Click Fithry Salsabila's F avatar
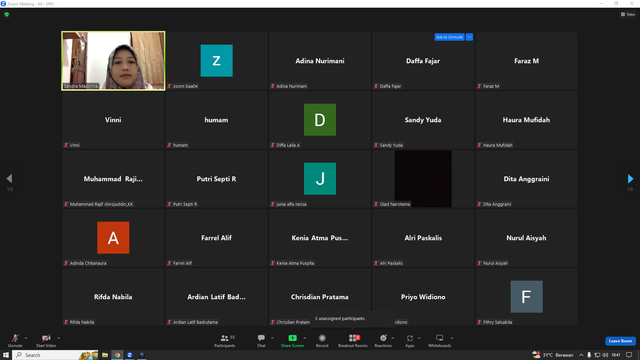This screenshot has height=360, width=640. [x=527, y=297]
